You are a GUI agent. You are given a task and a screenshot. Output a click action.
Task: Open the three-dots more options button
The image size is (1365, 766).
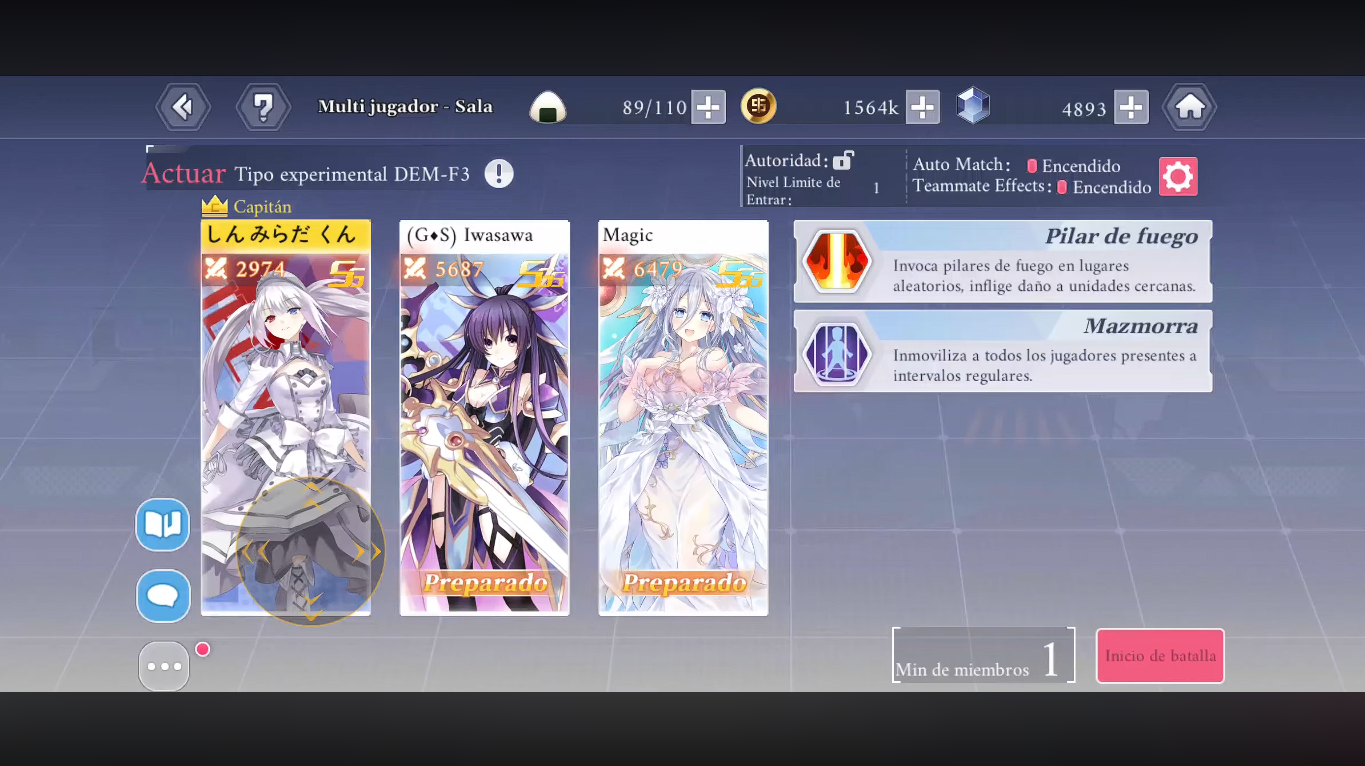164,666
